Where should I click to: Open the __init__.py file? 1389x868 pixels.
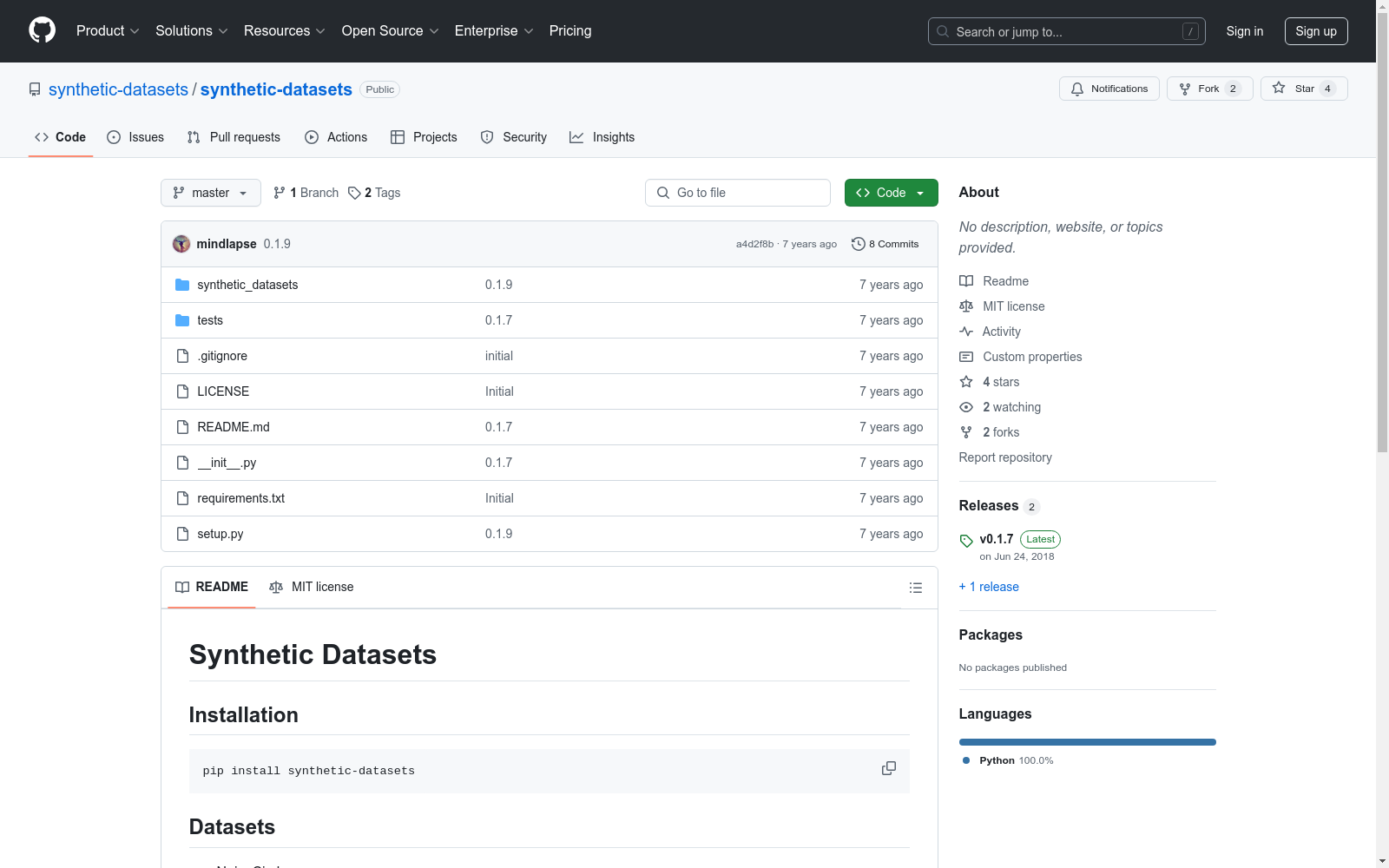point(227,463)
